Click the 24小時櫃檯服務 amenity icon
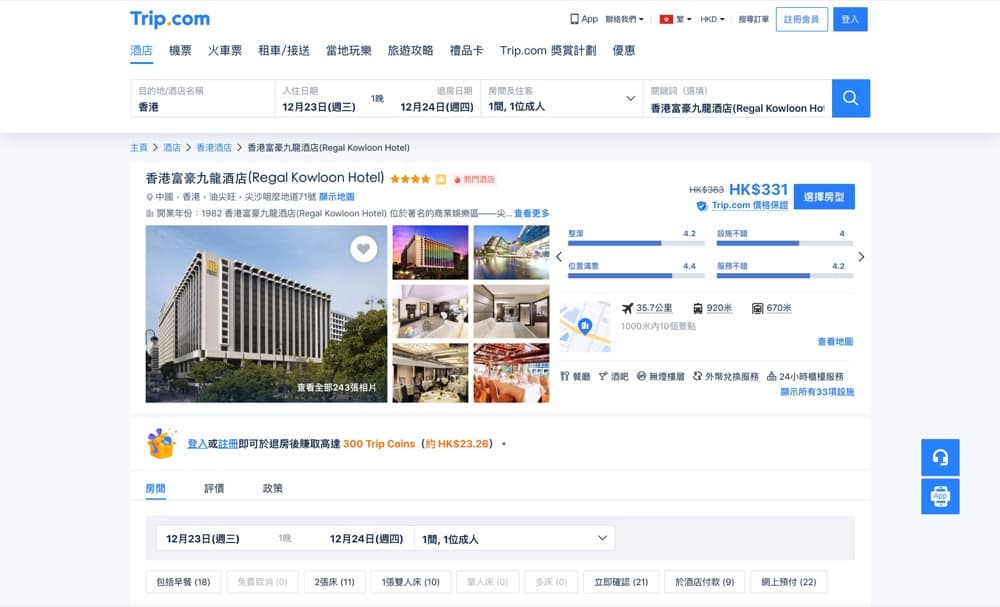1000x607 pixels. (772, 376)
